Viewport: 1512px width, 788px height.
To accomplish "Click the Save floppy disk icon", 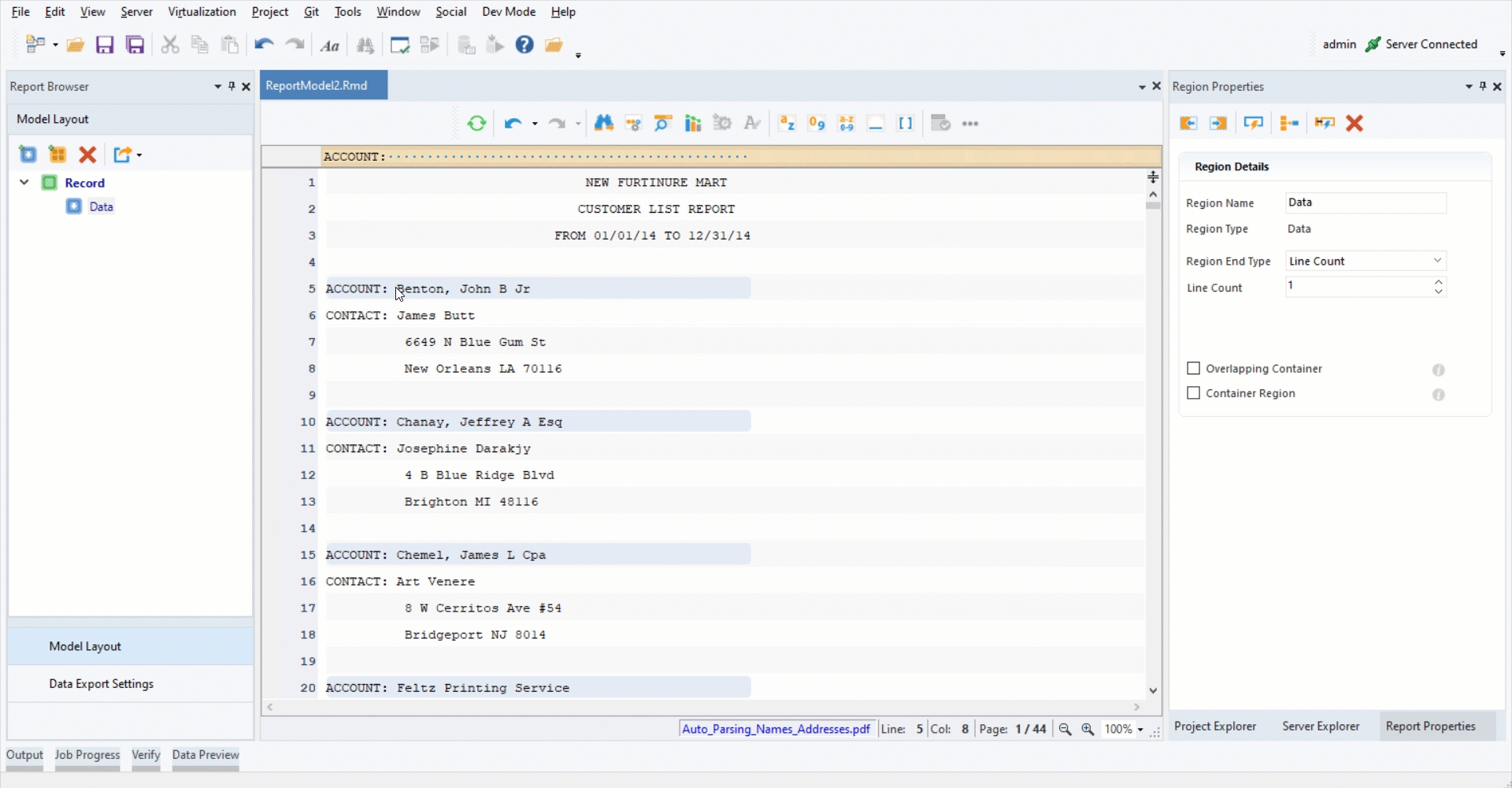I will 105,45.
